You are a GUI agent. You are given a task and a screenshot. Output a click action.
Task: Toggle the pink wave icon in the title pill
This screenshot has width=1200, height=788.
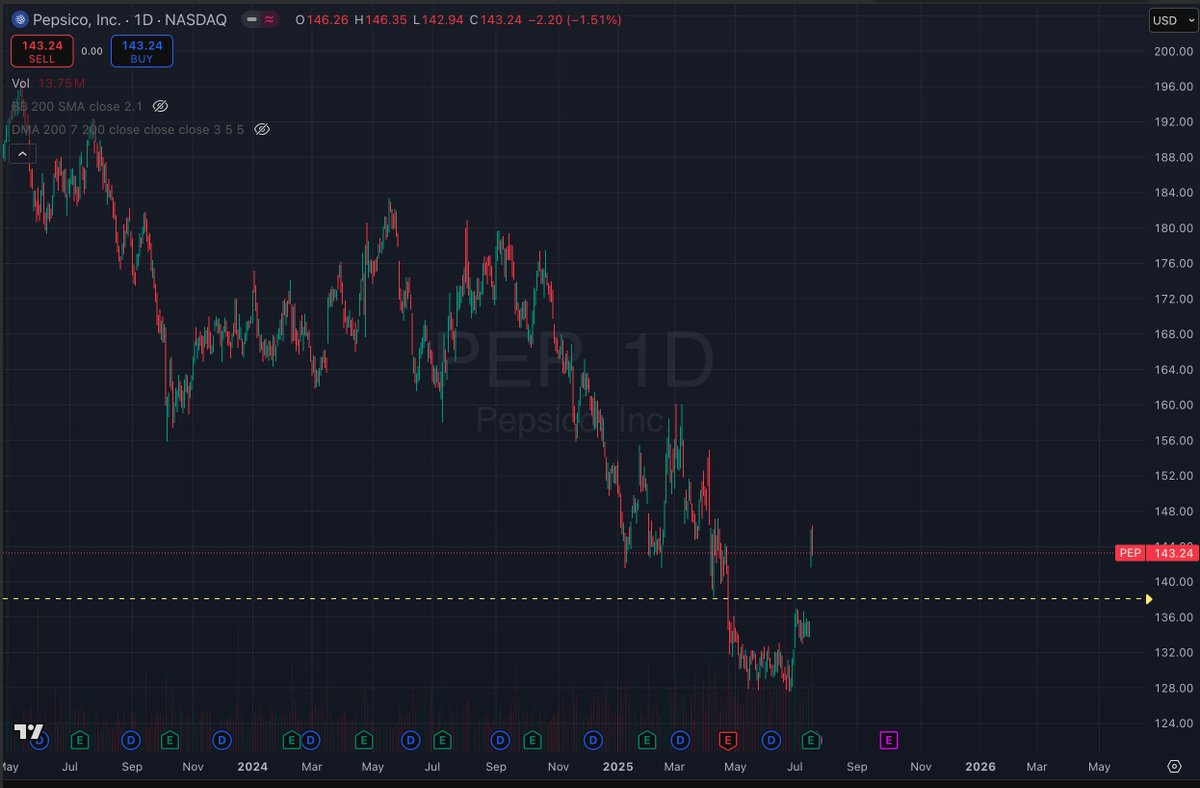[270, 19]
